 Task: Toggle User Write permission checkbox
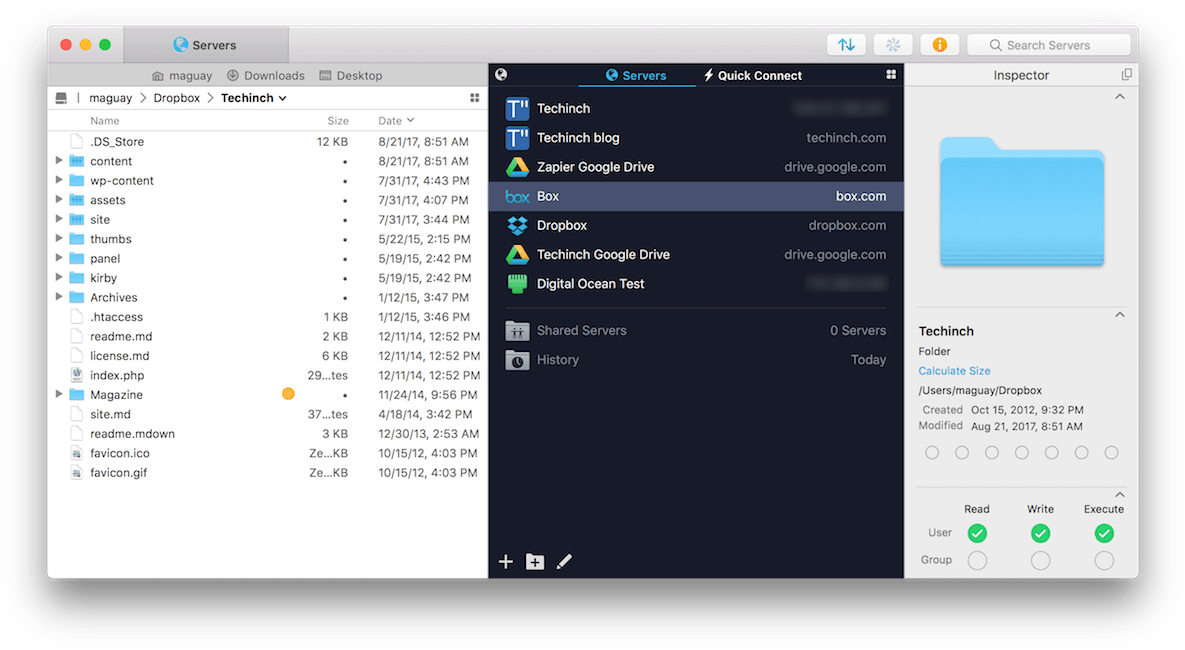[1040, 533]
